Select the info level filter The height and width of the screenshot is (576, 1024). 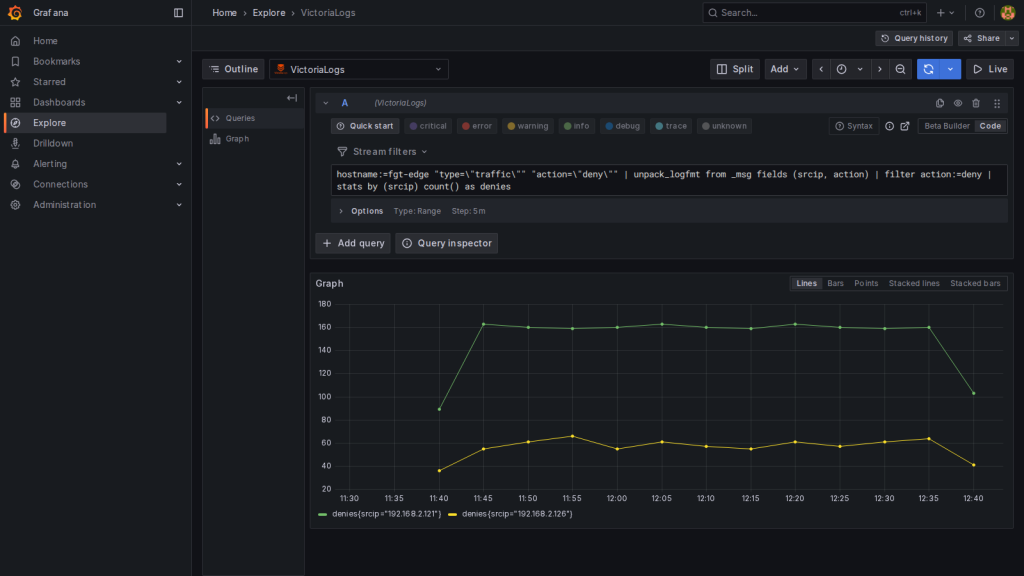[576, 126]
